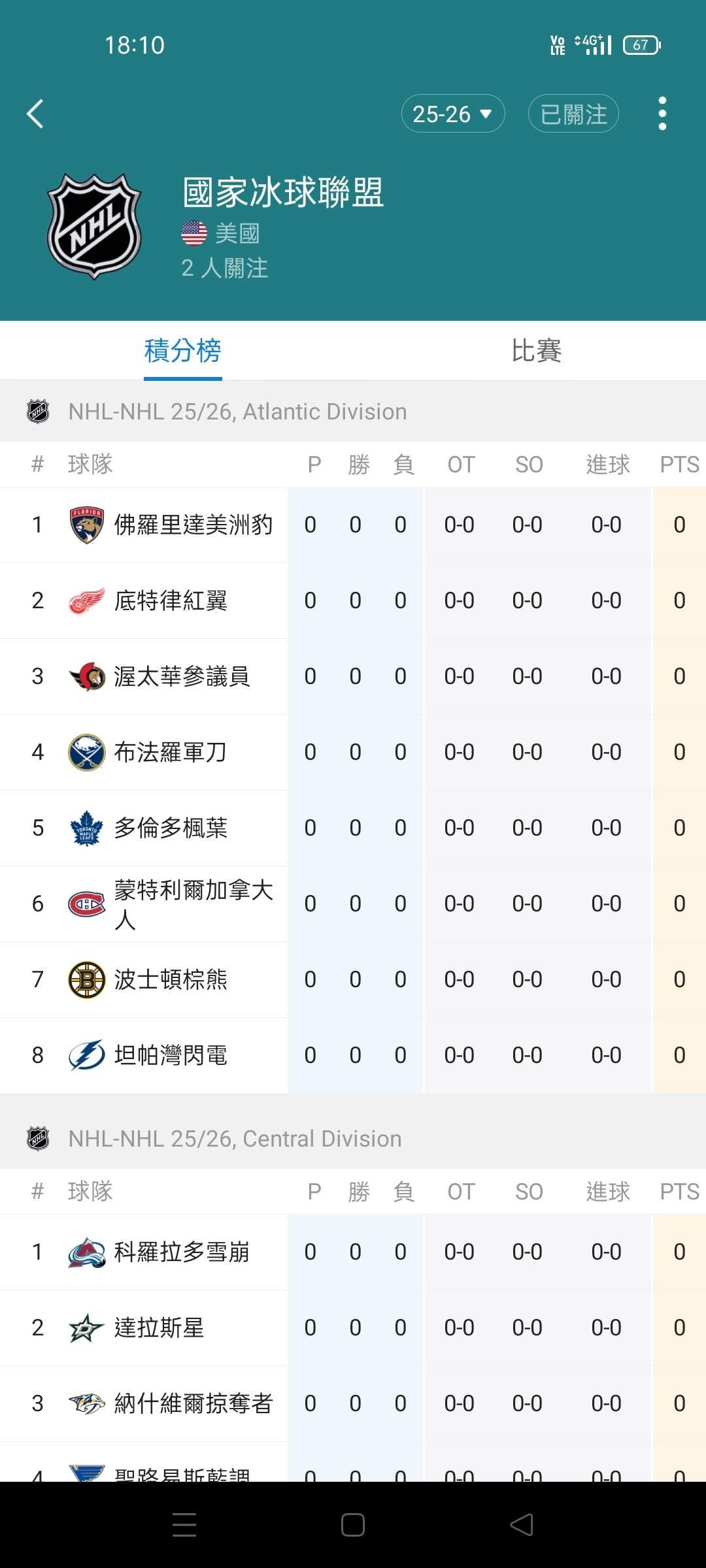Image resolution: width=706 pixels, height=1568 pixels.
Task: Tap the back arrow icon
Action: pyautogui.click(x=35, y=114)
